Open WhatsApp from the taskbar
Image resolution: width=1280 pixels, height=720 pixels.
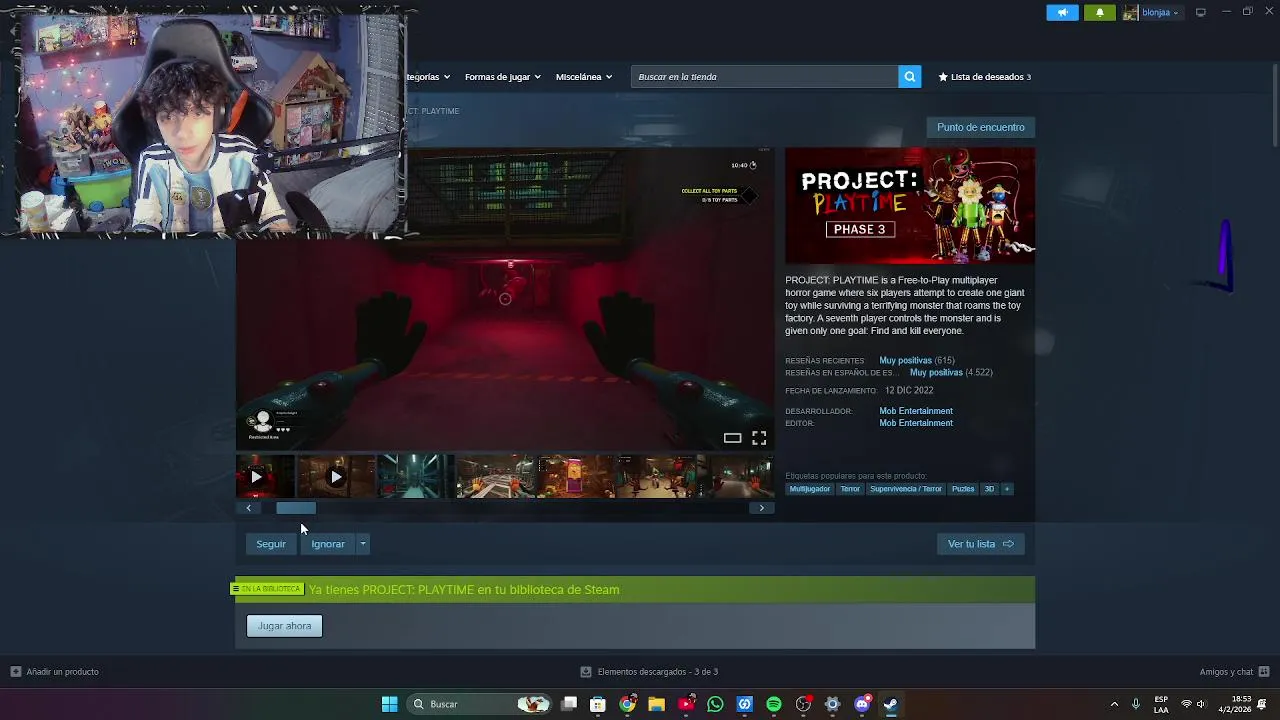pyautogui.click(x=715, y=704)
